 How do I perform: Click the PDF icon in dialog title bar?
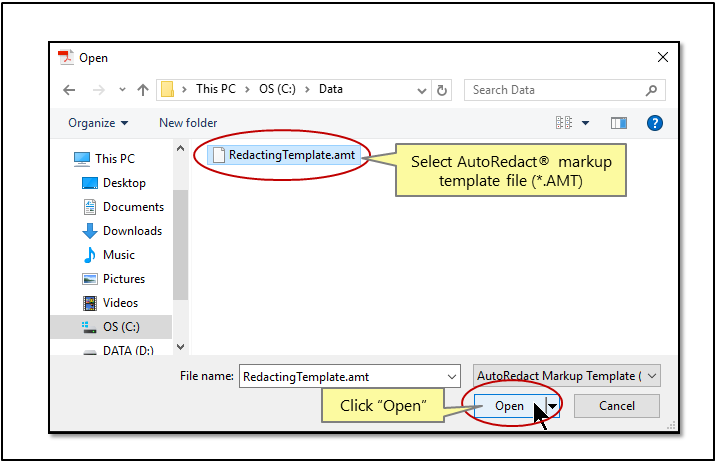pos(65,58)
